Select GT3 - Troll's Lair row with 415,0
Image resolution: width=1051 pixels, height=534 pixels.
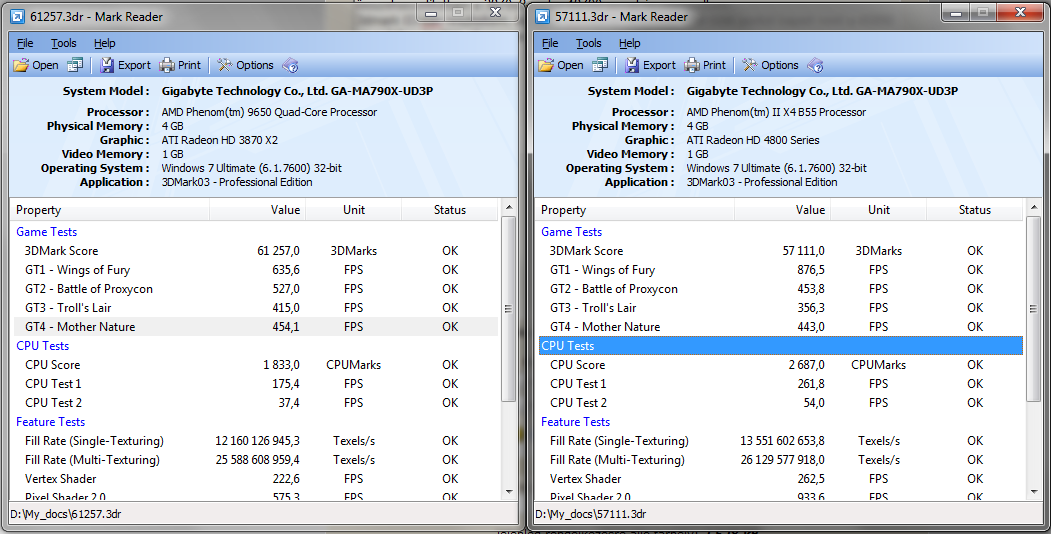[256, 308]
